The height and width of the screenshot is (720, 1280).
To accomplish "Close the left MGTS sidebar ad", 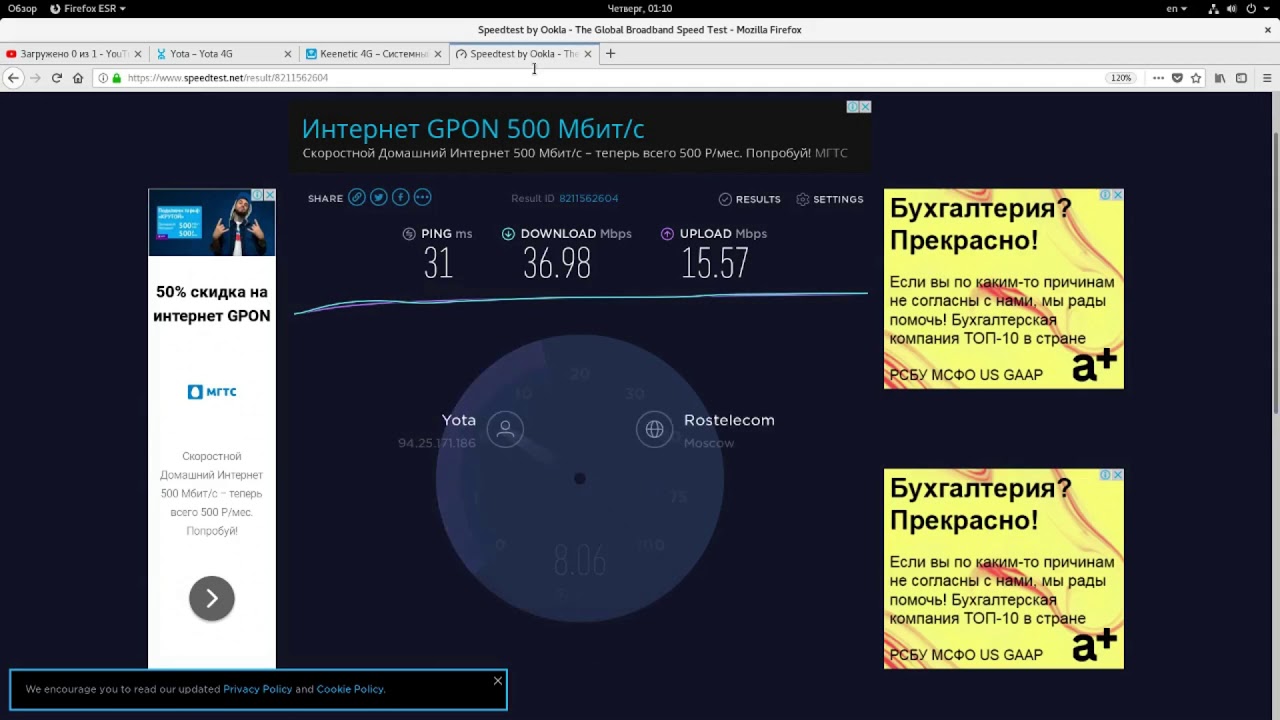I will click(x=269, y=195).
